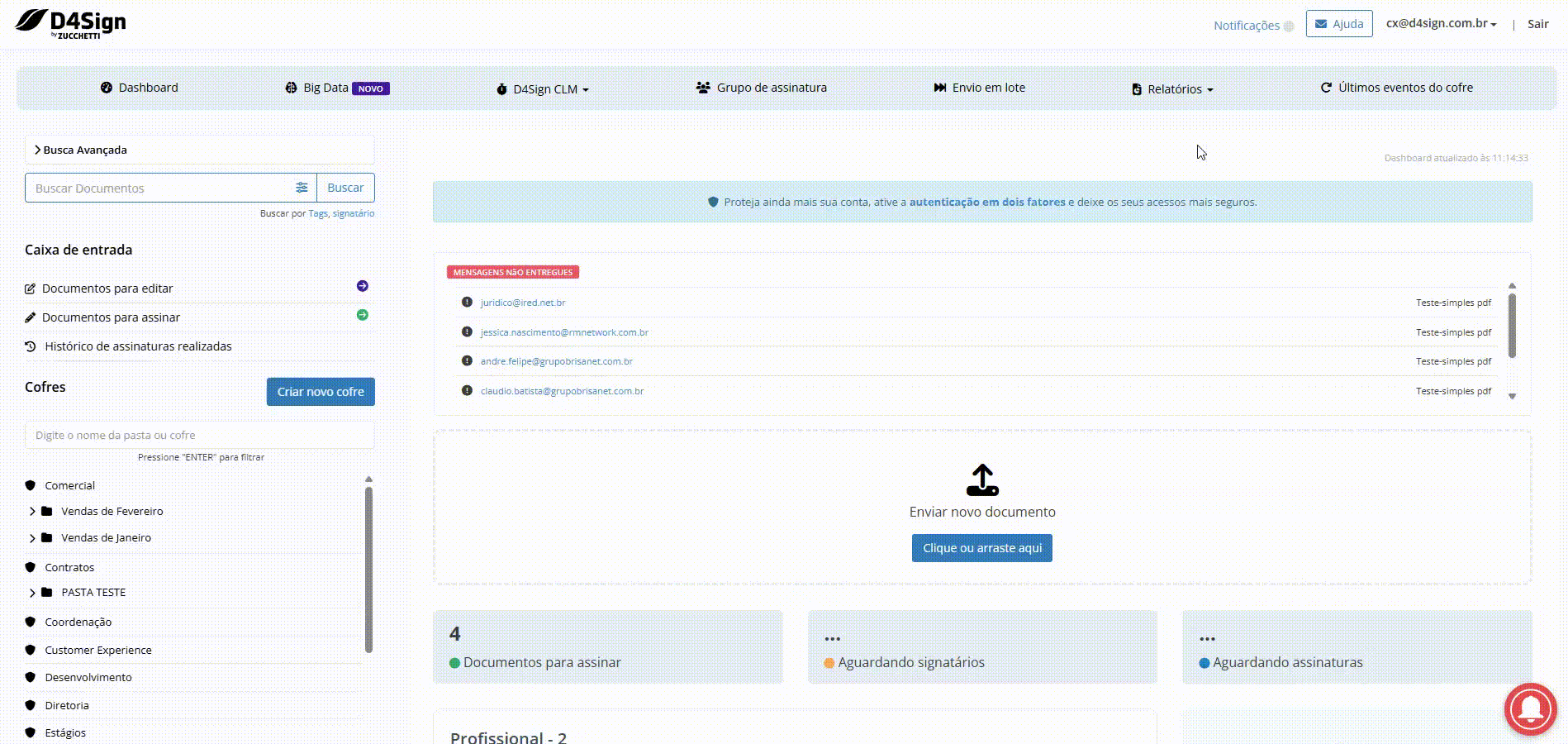Open the Aguardando assinaturas card

pos(1357,647)
